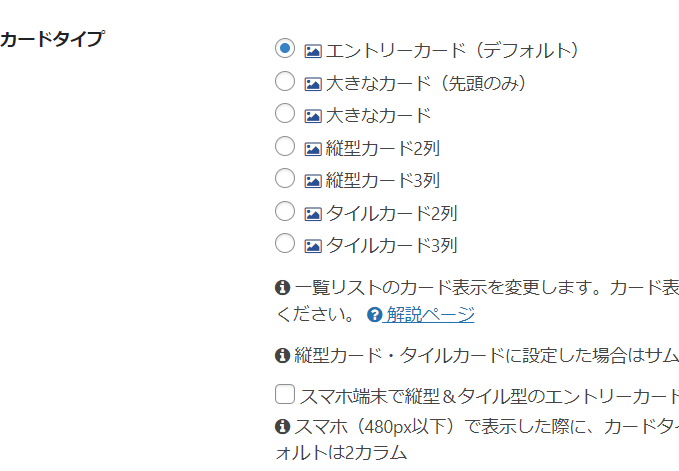Click image icon beside タイルカード2列

click(313, 213)
